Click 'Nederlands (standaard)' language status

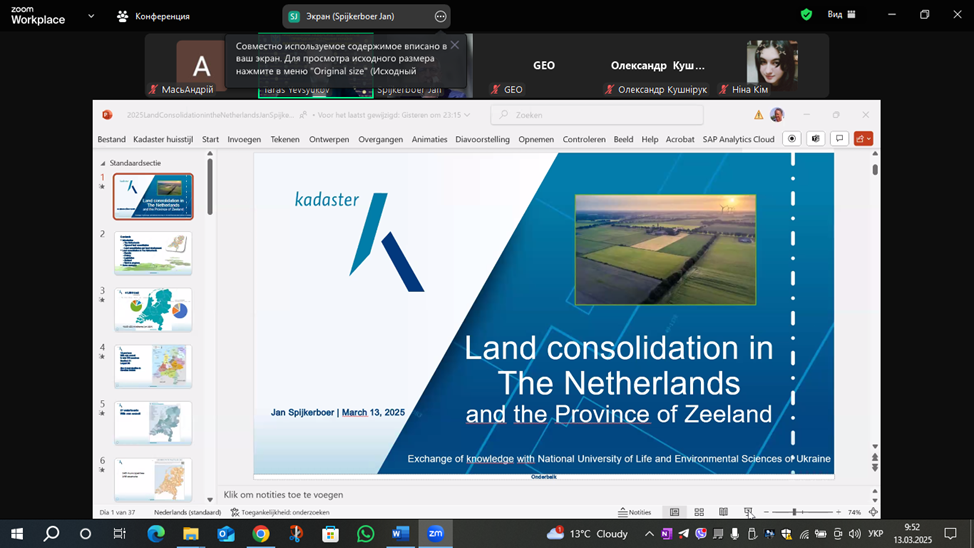188,513
